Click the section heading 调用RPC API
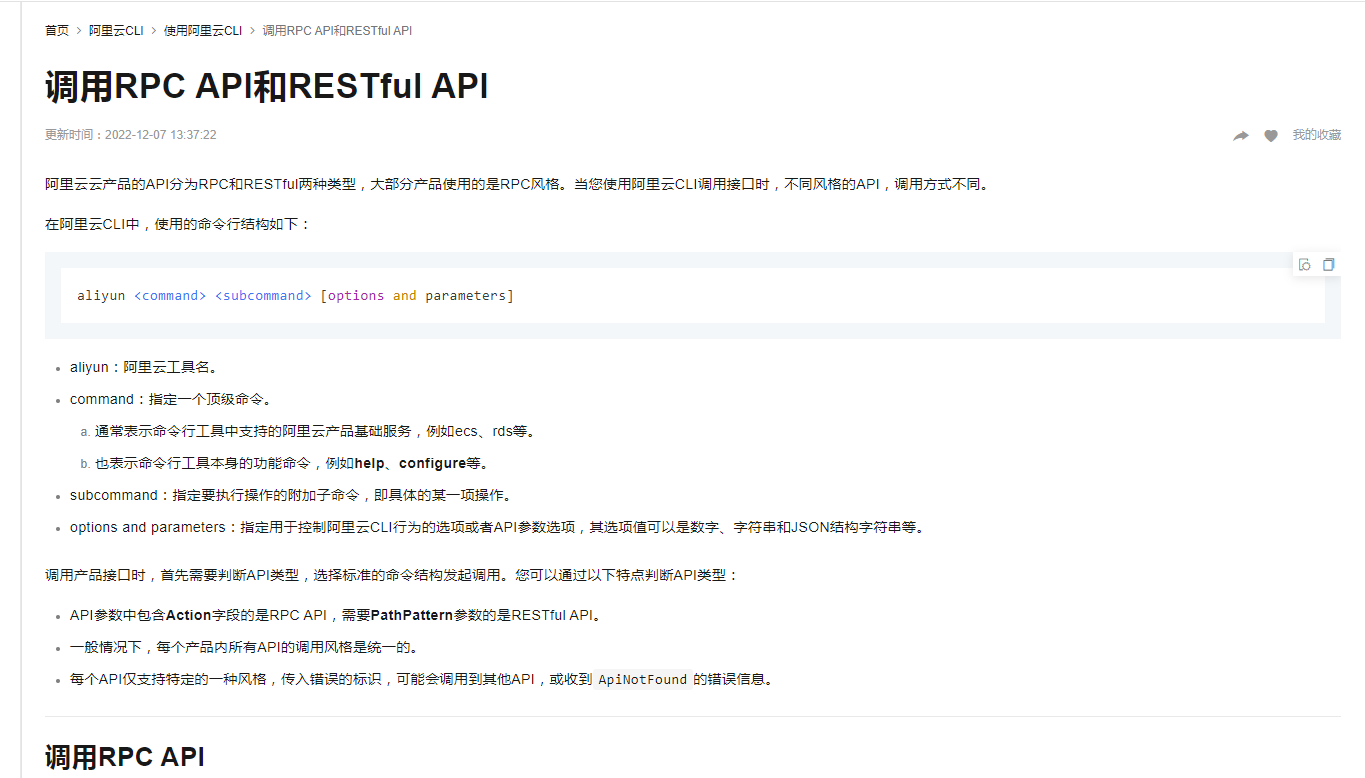Screen dimensions: 1365x778 (125, 757)
